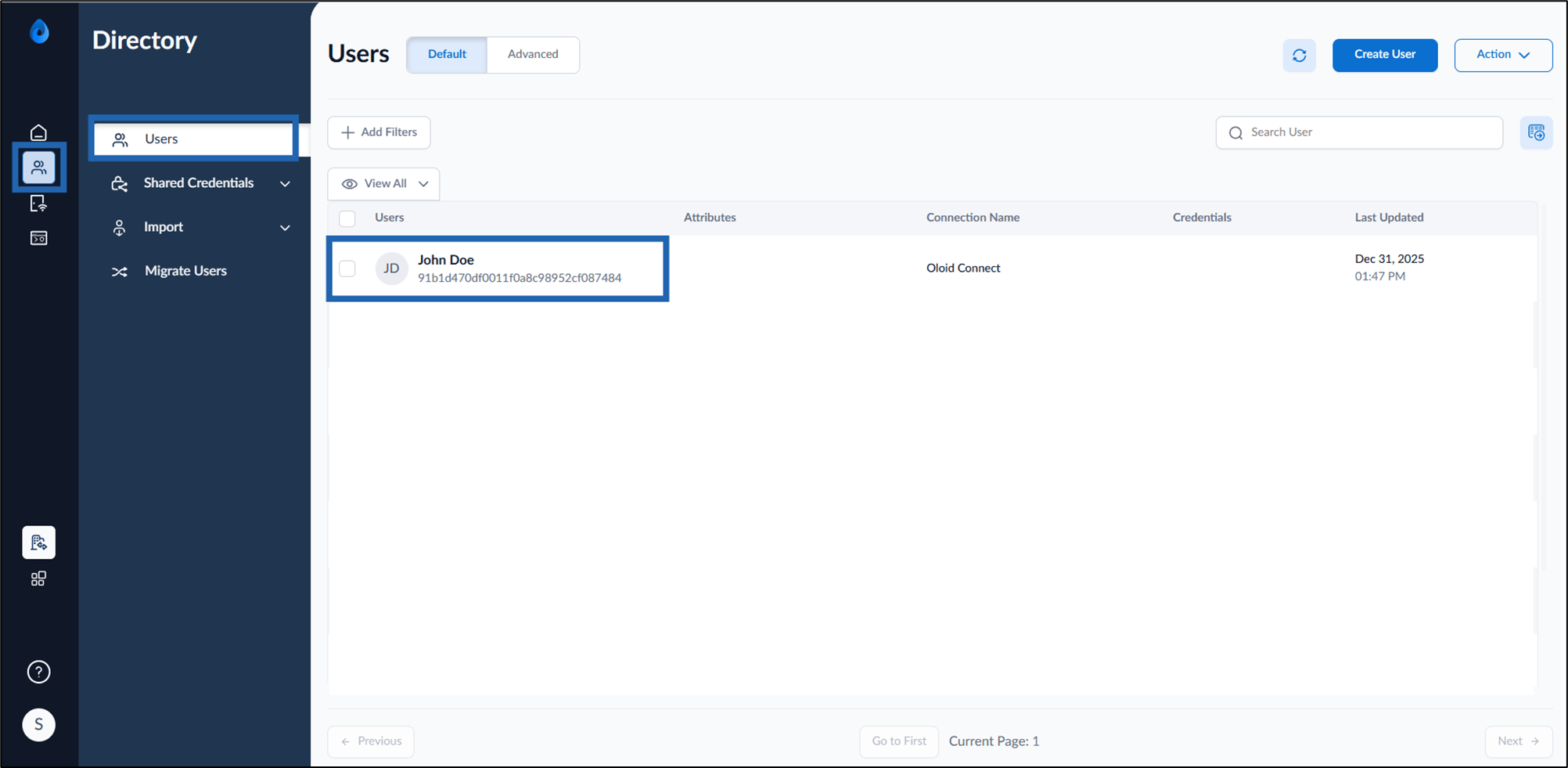1568x768 pixels.
Task: Click the Previous page button
Action: [371, 741]
